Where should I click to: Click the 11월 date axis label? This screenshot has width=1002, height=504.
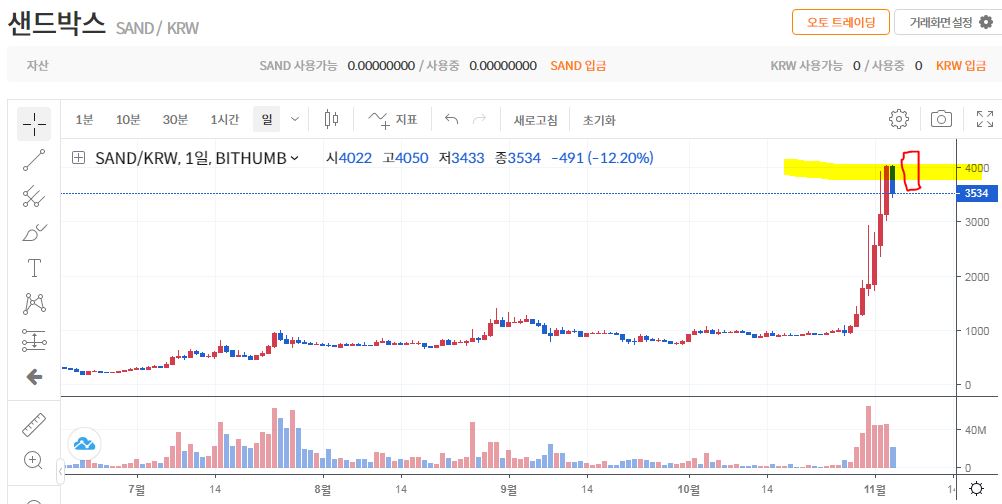click(x=875, y=489)
